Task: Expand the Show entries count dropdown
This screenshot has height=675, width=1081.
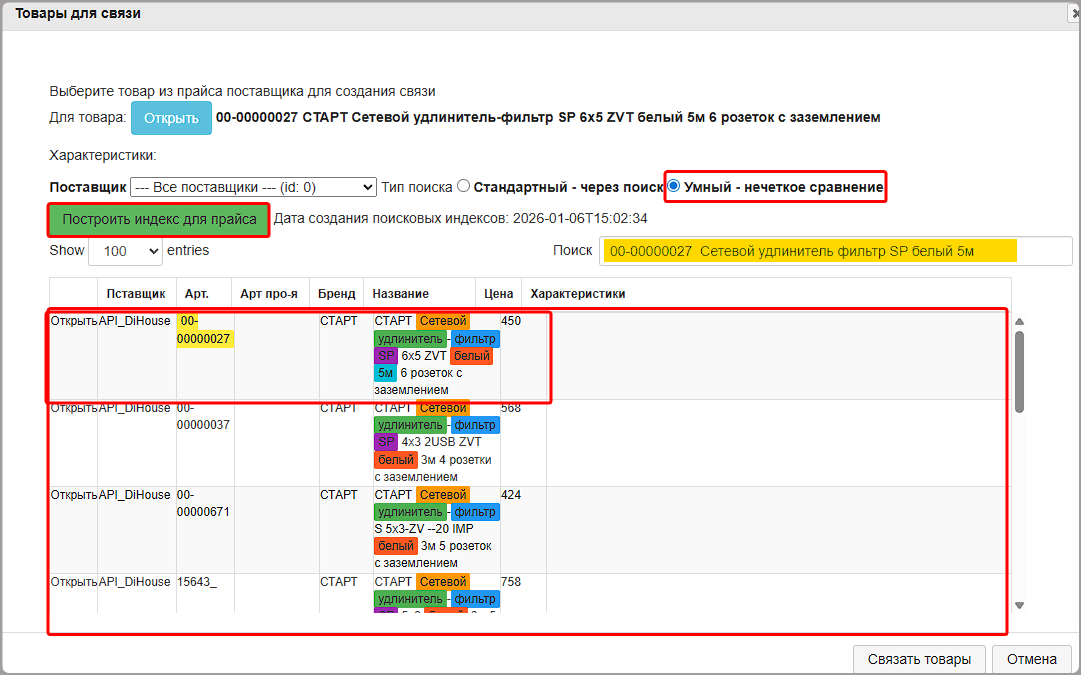Action: [125, 251]
